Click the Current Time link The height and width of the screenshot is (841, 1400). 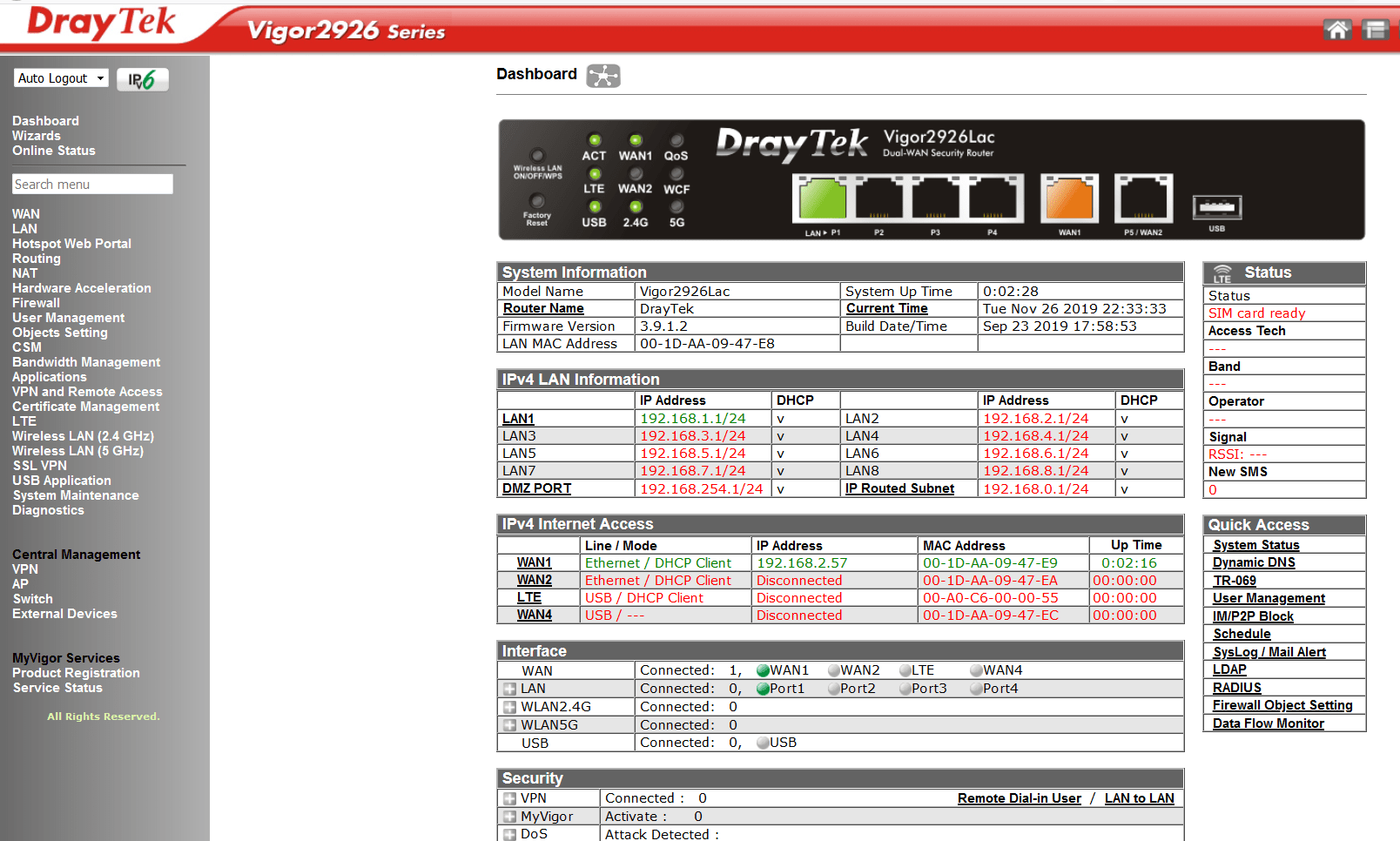[886, 309]
